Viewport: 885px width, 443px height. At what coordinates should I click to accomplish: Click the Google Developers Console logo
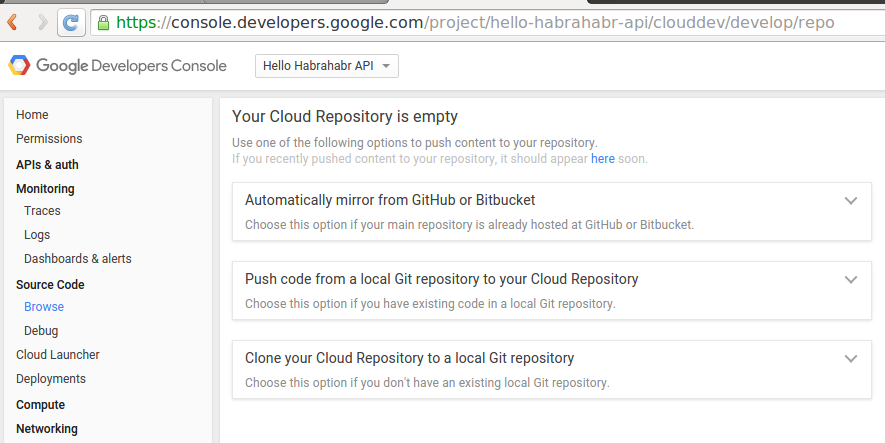point(117,66)
